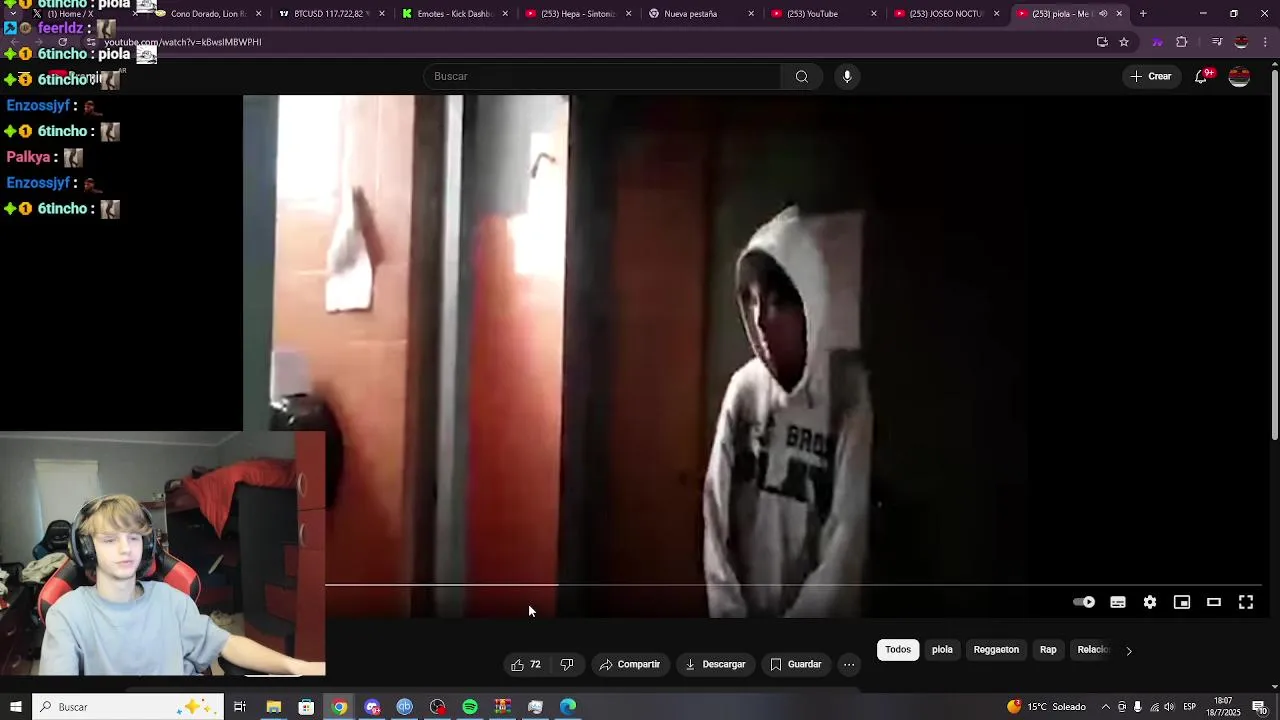Click the Crear create button

pyautogui.click(x=1151, y=76)
